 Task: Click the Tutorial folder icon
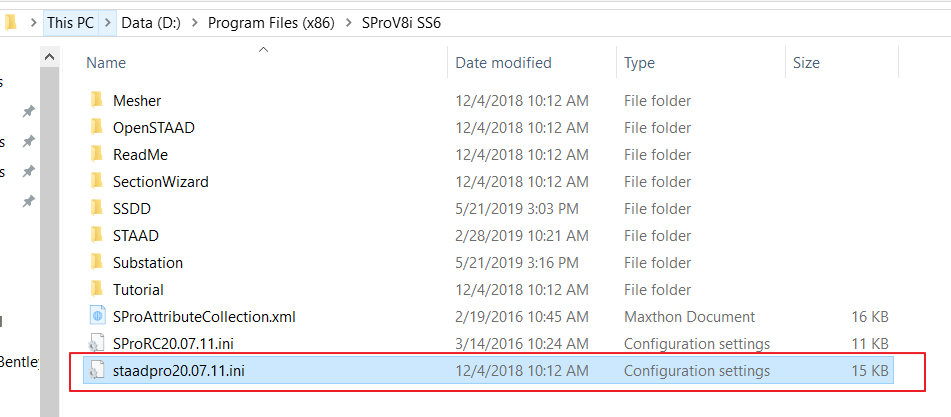pos(96,289)
